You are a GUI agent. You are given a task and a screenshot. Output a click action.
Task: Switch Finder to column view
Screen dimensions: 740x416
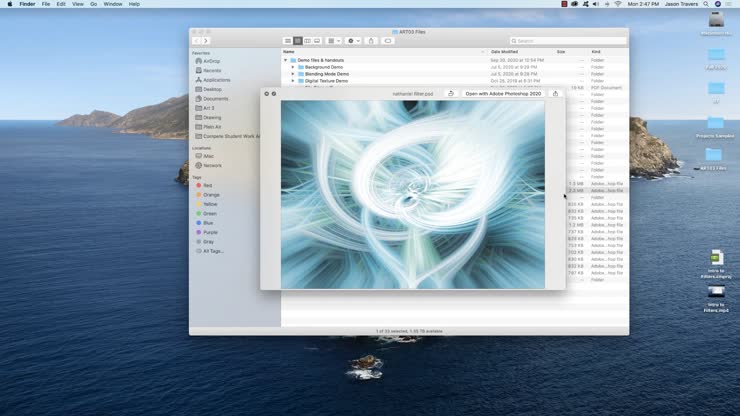(307, 41)
